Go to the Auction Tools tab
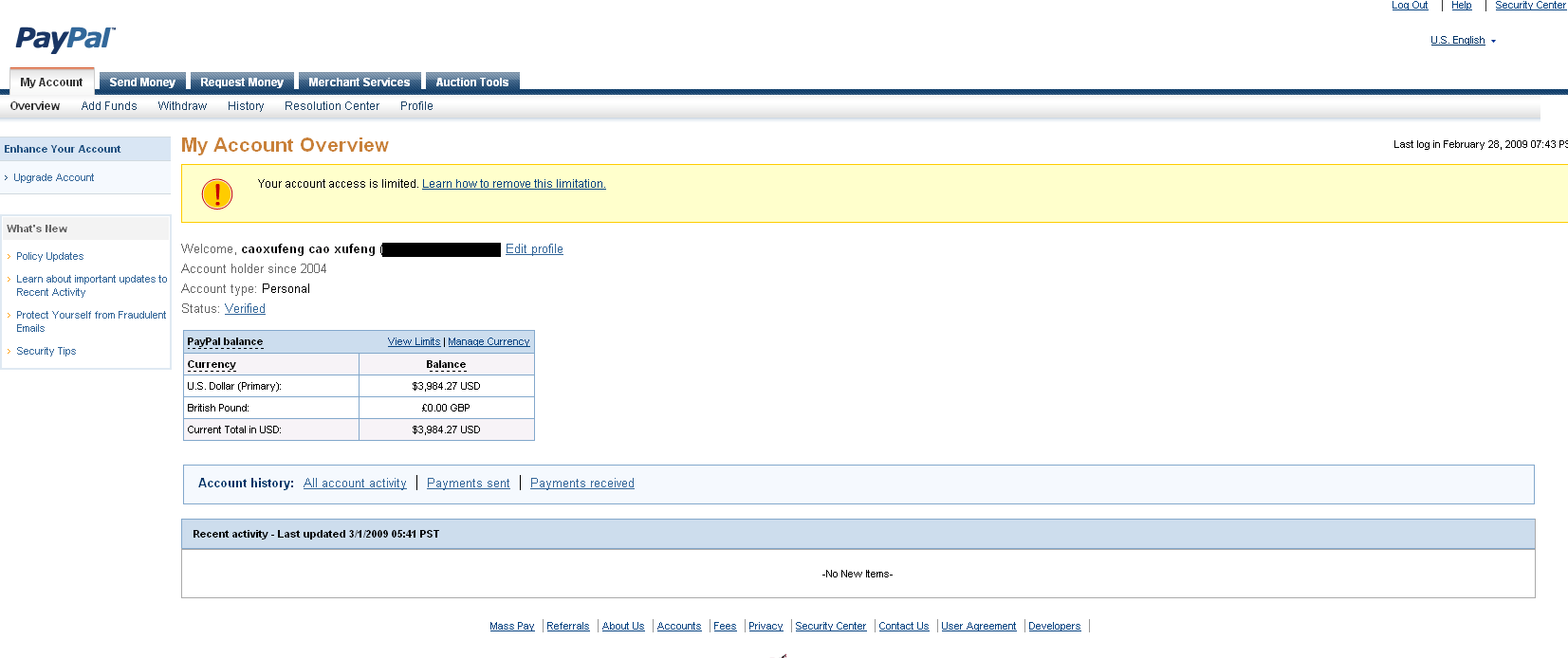Image resolution: width=1568 pixels, height=658 pixels. (x=471, y=82)
